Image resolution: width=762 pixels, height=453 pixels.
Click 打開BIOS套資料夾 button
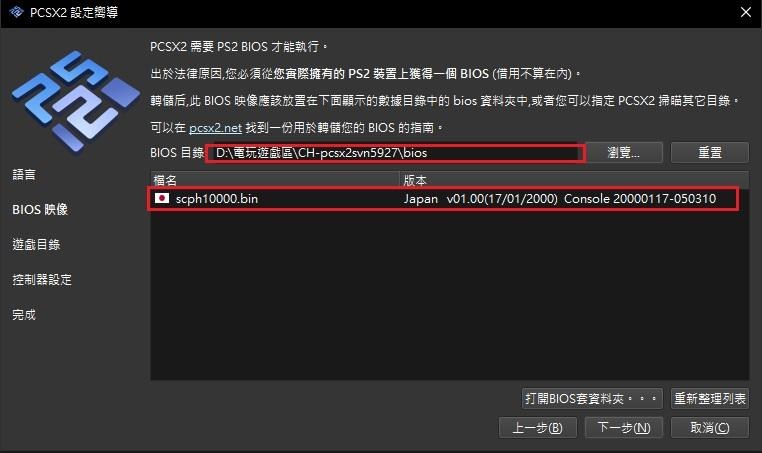592,399
